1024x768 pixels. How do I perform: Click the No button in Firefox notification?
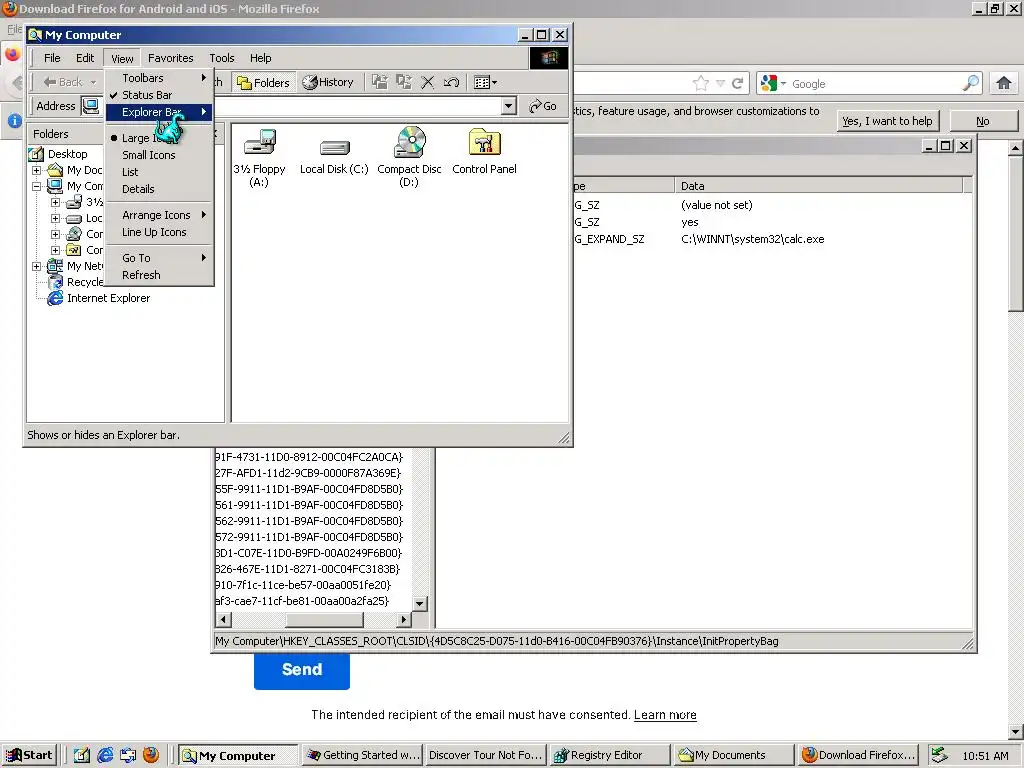pyautogui.click(x=983, y=121)
